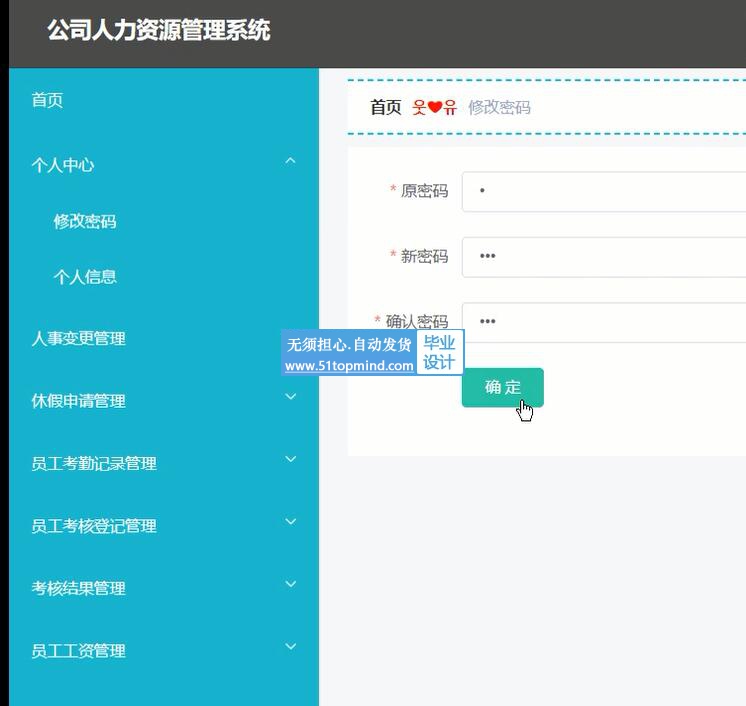746x706 pixels.
Task: Expand the 员工考核登记管理 chevron
Action: click(x=290, y=521)
